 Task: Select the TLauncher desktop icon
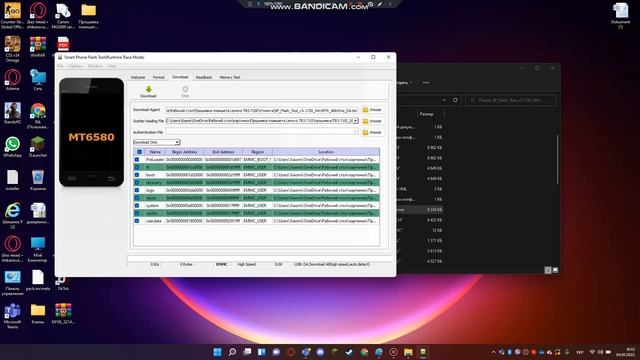pos(38,147)
